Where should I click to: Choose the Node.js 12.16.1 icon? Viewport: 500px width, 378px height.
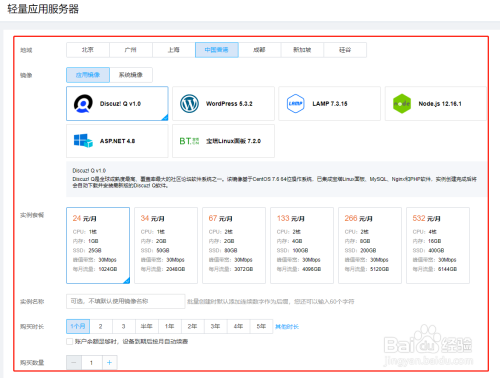pyautogui.click(x=402, y=104)
